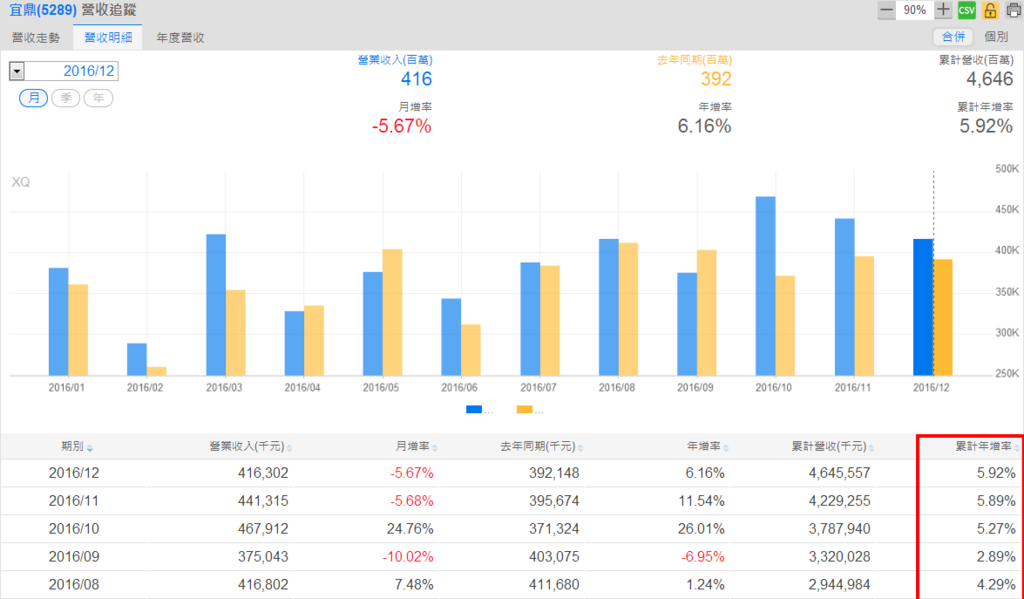Select the 營收明細 tab
The image size is (1024, 599).
(x=108, y=38)
